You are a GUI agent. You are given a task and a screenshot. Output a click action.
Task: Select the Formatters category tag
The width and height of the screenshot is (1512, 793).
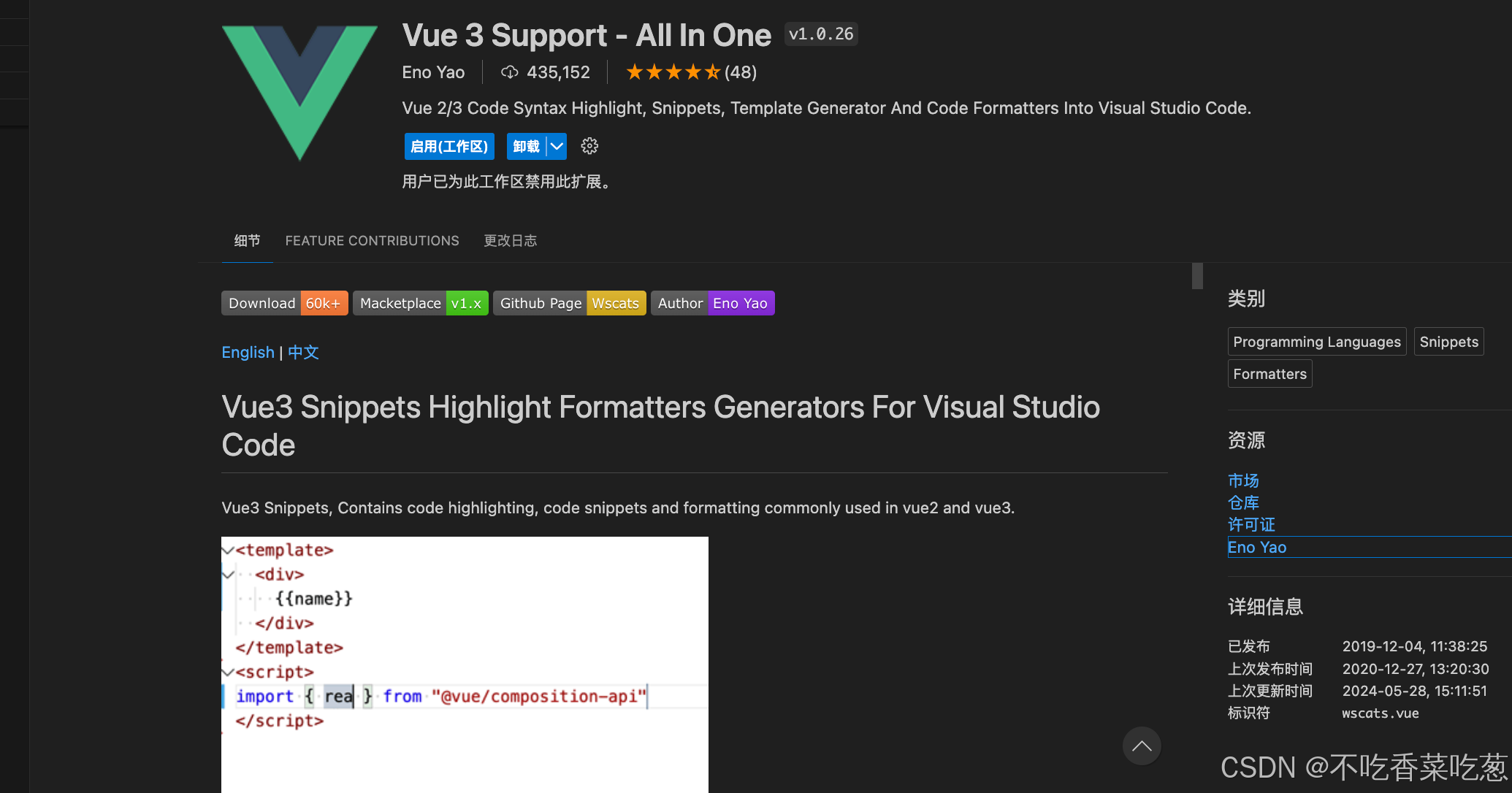point(1270,374)
